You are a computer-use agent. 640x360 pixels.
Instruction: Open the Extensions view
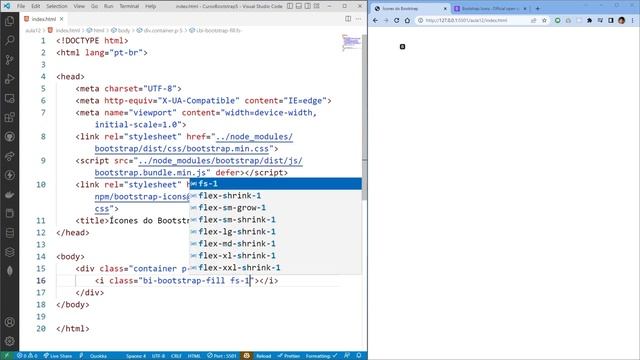tap(9, 118)
